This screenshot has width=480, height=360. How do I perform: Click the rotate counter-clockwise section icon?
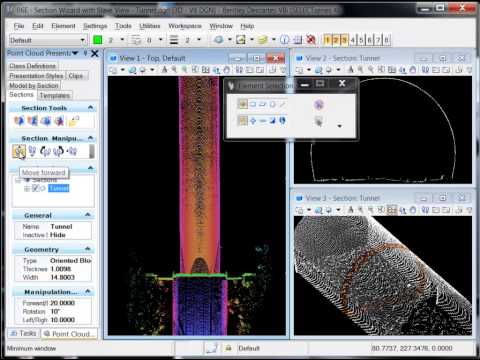pos(45,152)
